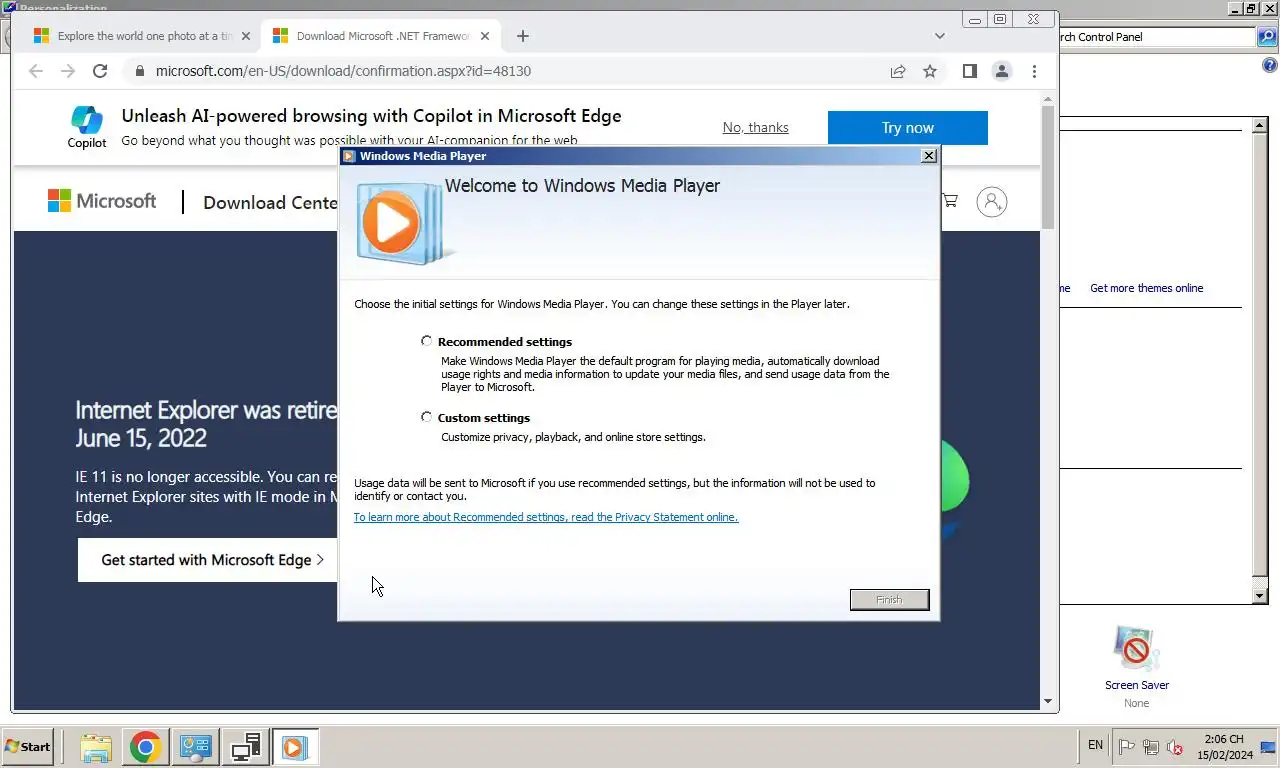The image size is (1280, 768).
Task: Open Screen Saver settings icon
Action: tap(1136, 648)
